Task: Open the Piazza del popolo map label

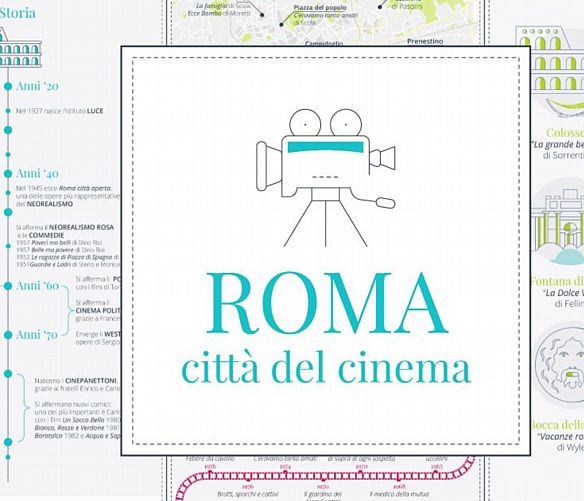Action: tap(320, 7)
